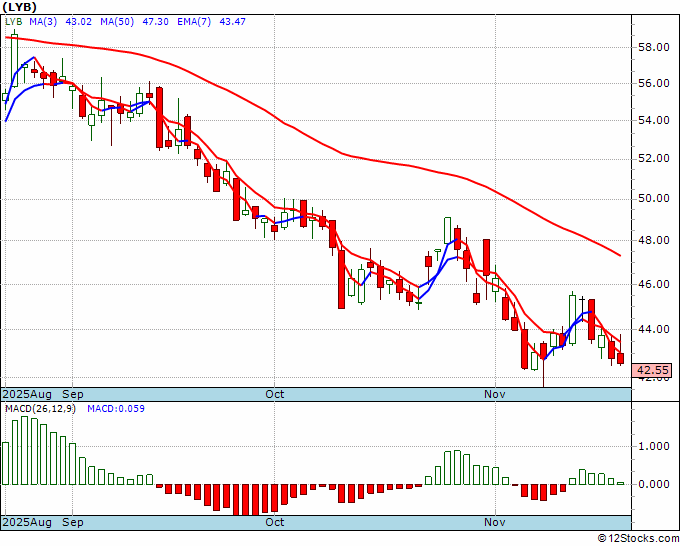The height and width of the screenshot is (546, 680).
Task: Click the EMA(7) legend label
Action: coord(194,21)
